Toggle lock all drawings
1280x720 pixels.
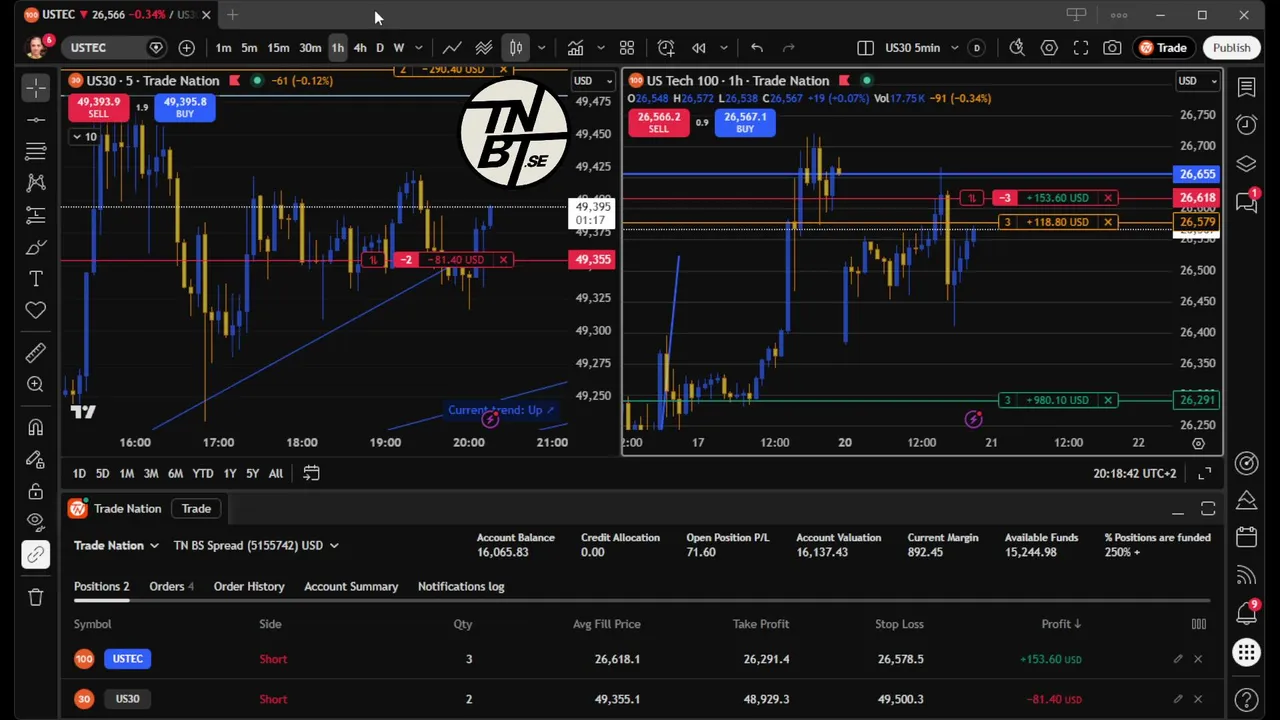[x=36, y=491]
